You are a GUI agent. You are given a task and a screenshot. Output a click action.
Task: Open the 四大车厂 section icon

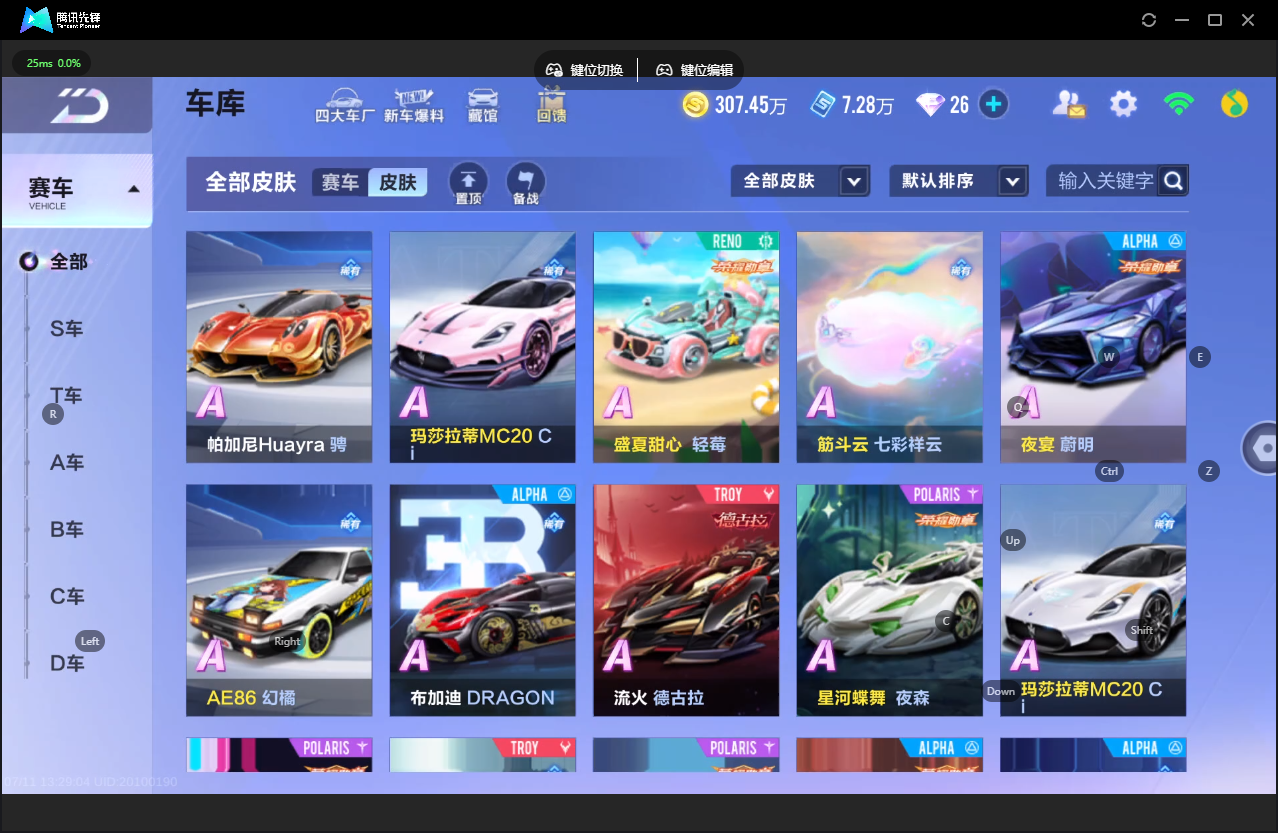pyautogui.click(x=344, y=105)
